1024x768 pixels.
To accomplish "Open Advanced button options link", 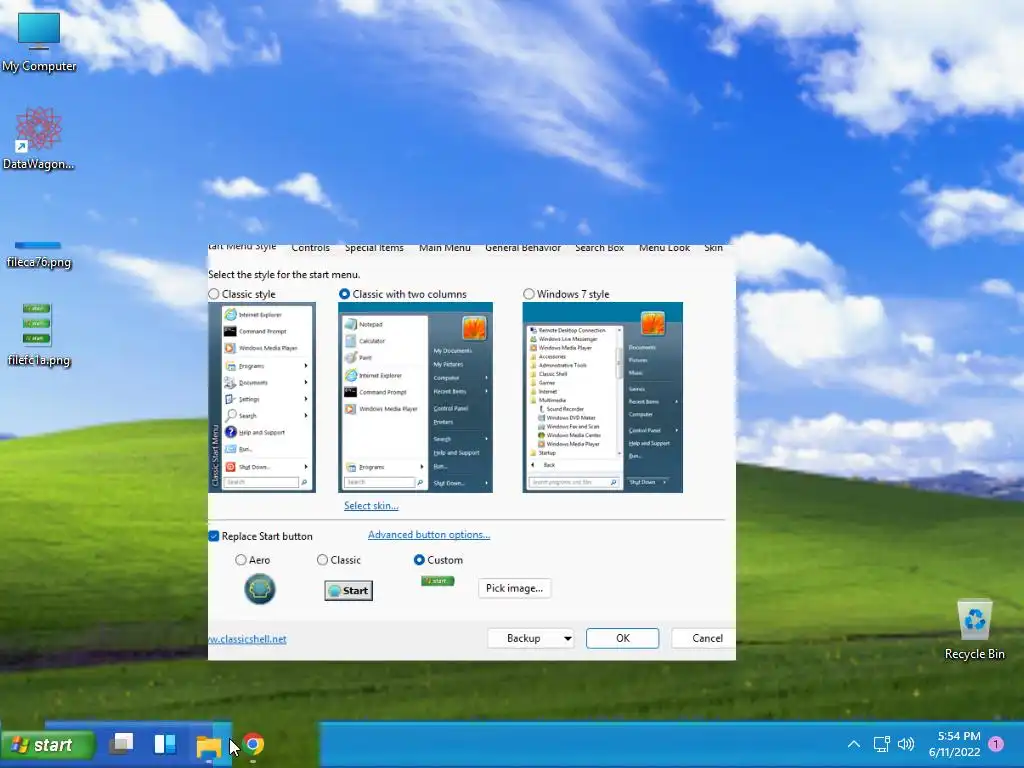I will 429,535.
